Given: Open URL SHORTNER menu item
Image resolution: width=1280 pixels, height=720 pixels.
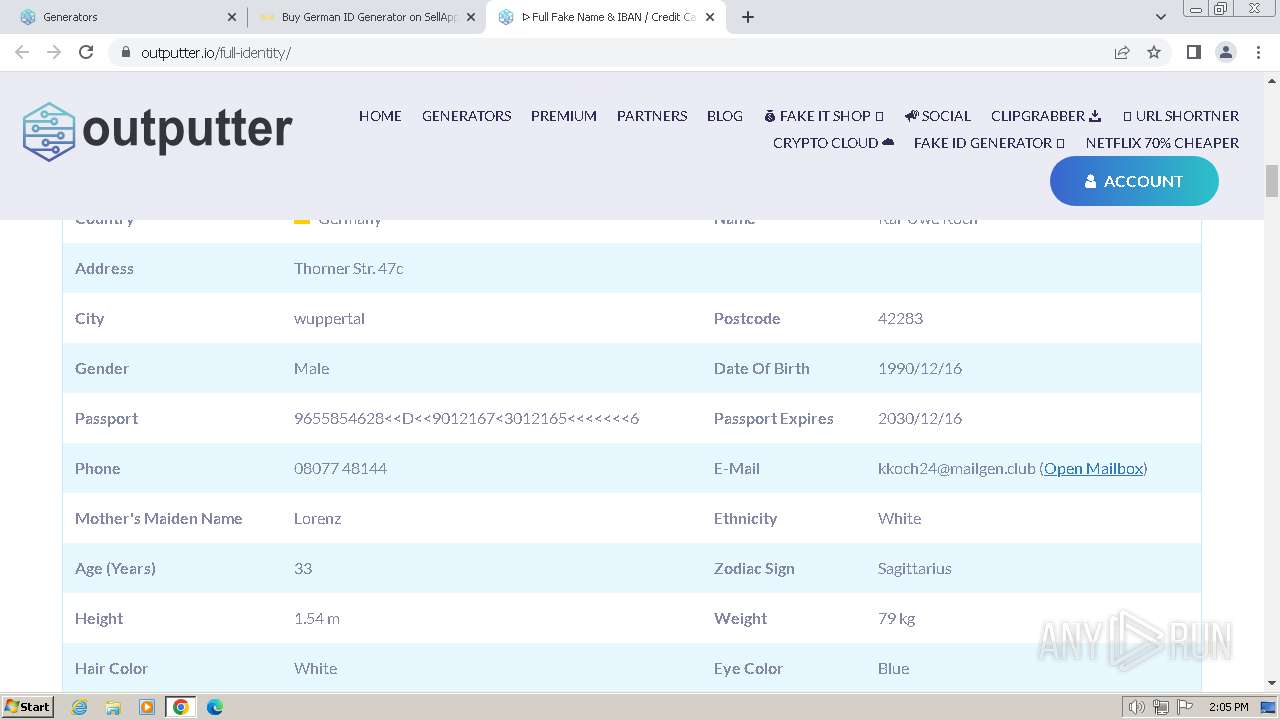Looking at the screenshot, I should 1181,116.
